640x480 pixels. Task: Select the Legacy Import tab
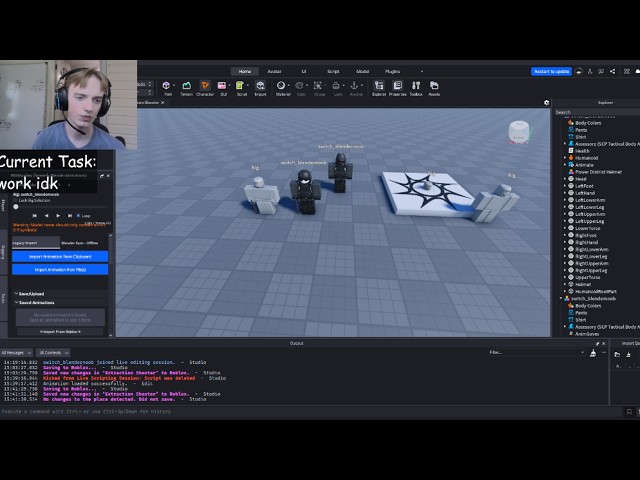pos(36,243)
